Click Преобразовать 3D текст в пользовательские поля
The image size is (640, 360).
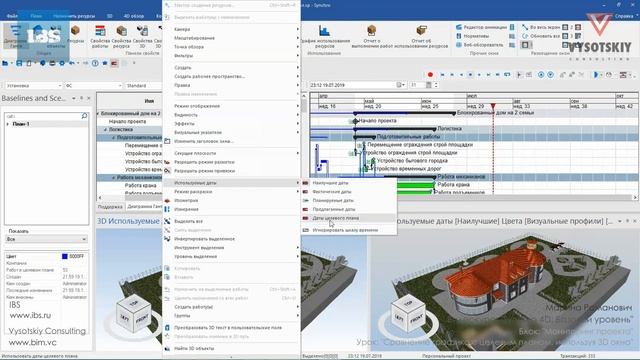point(228,328)
